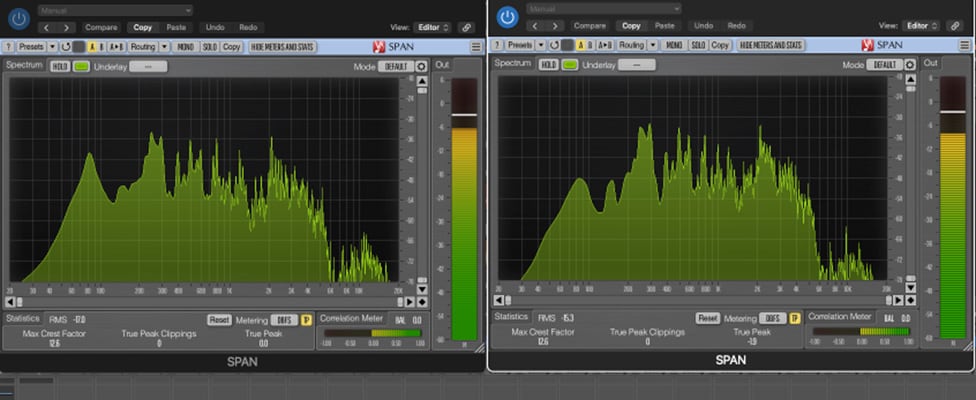Open the Mode DEFAULT selector in right SPAN
This screenshot has height=400, width=976.
point(884,65)
